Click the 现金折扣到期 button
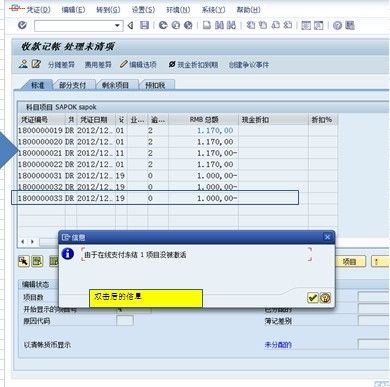The width and height of the screenshot is (390, 387). tap(193, 65)
